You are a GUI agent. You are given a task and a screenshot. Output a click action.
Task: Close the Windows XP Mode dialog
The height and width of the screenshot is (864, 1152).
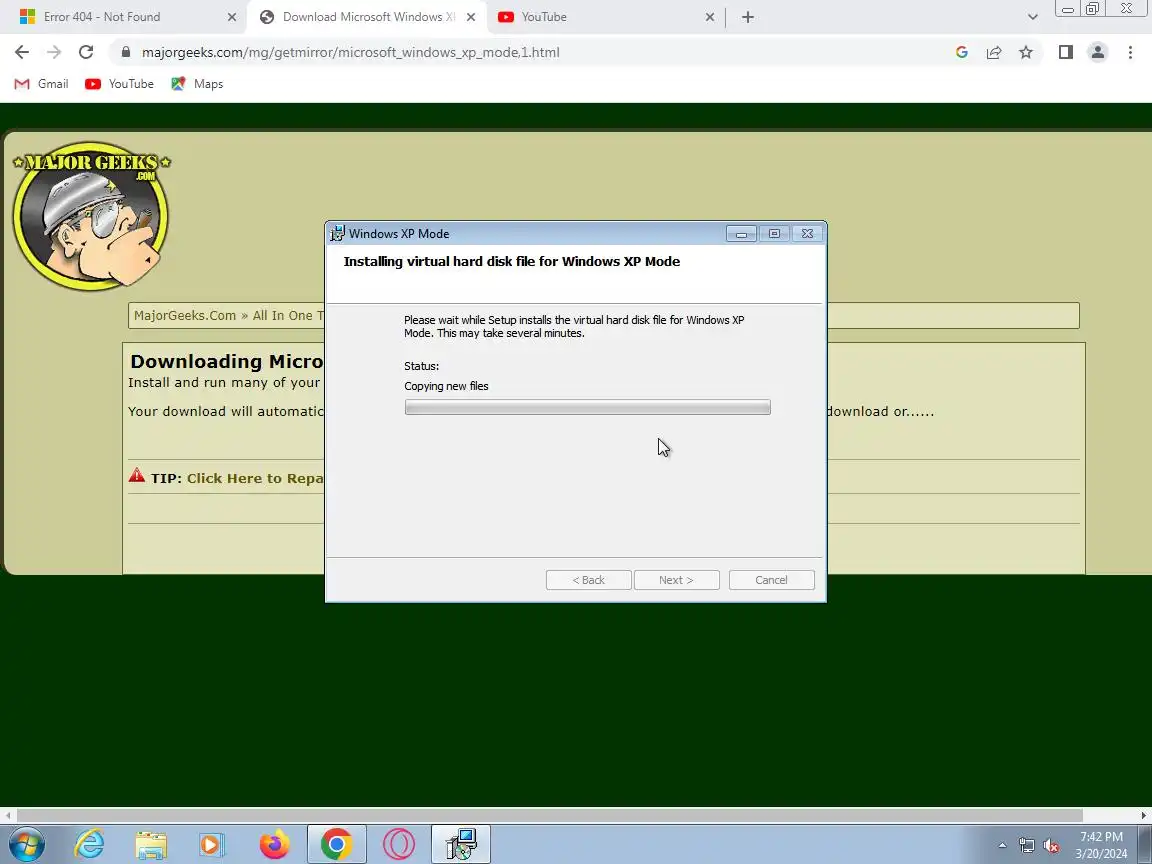(x=807, y=234)
